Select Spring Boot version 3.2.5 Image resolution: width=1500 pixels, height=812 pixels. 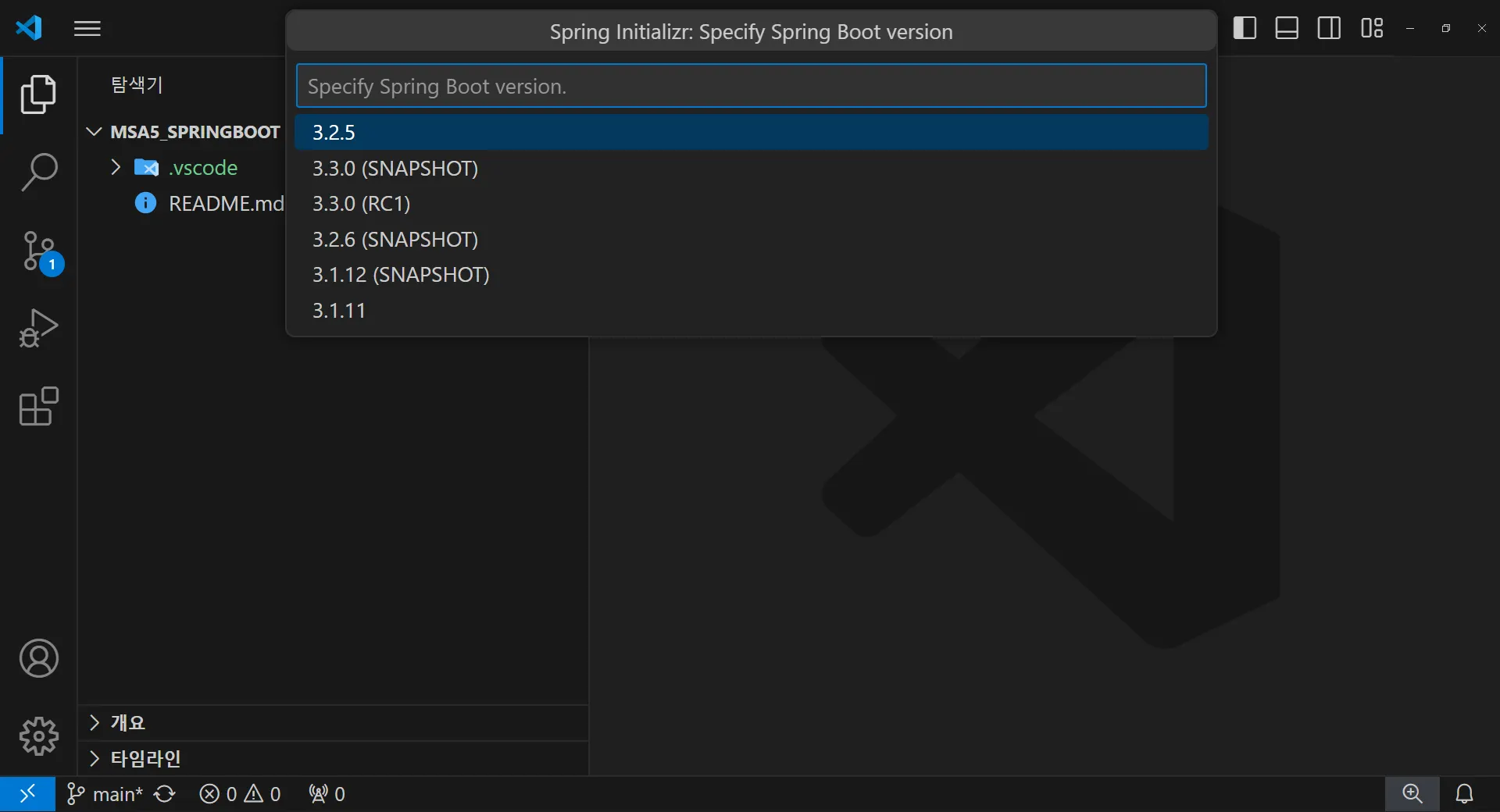[x=751, y=133]
